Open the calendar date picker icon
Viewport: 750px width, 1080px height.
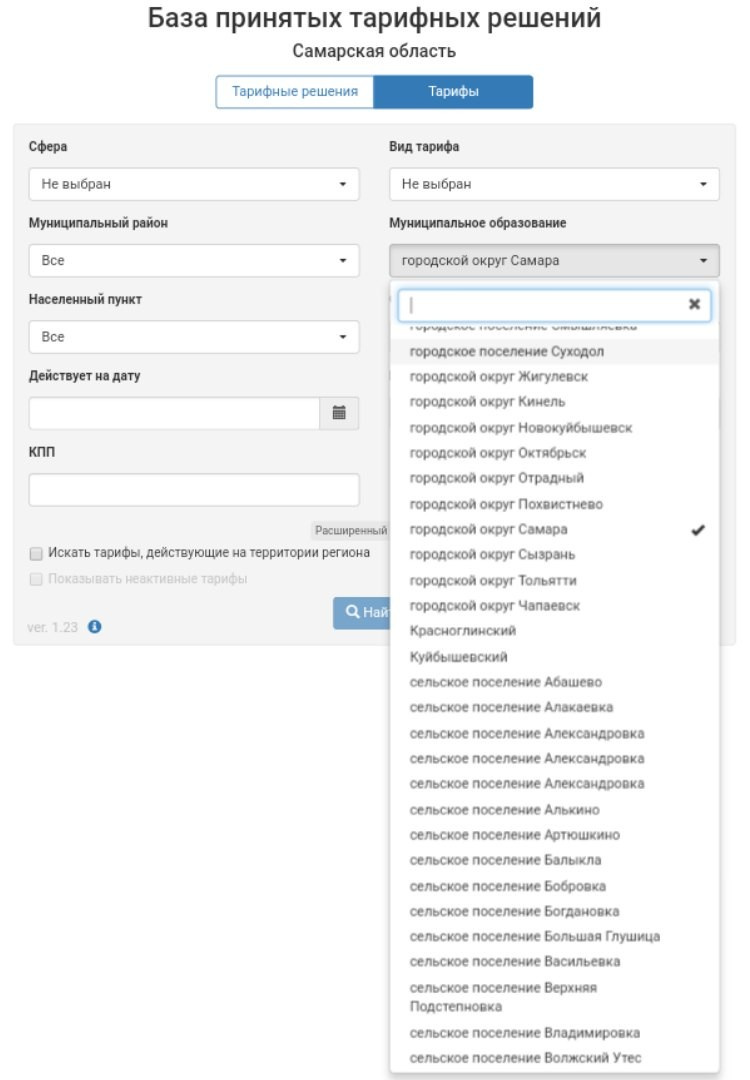339,413
